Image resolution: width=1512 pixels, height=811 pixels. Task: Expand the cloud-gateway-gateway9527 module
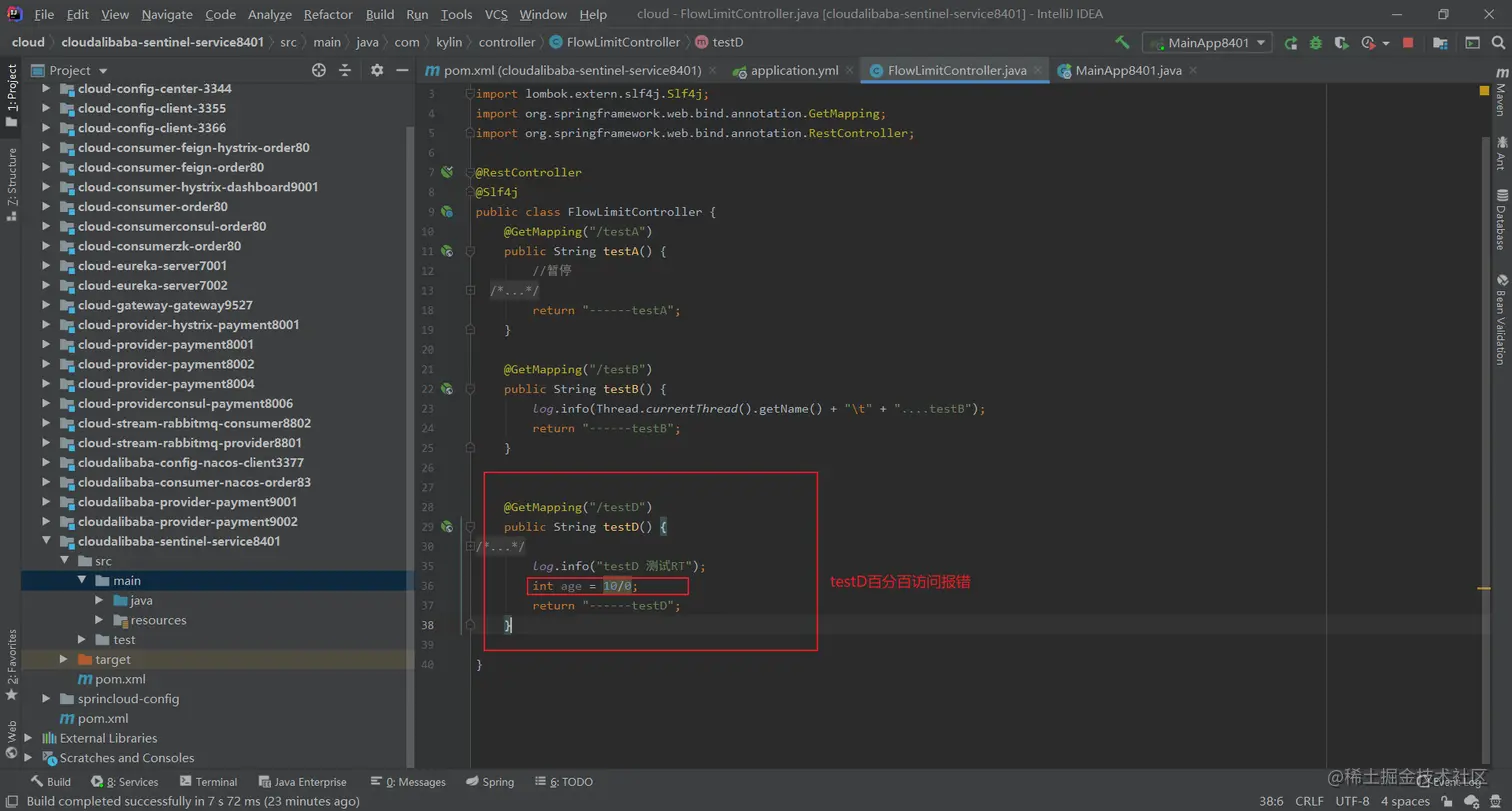(x=47, y=305)
